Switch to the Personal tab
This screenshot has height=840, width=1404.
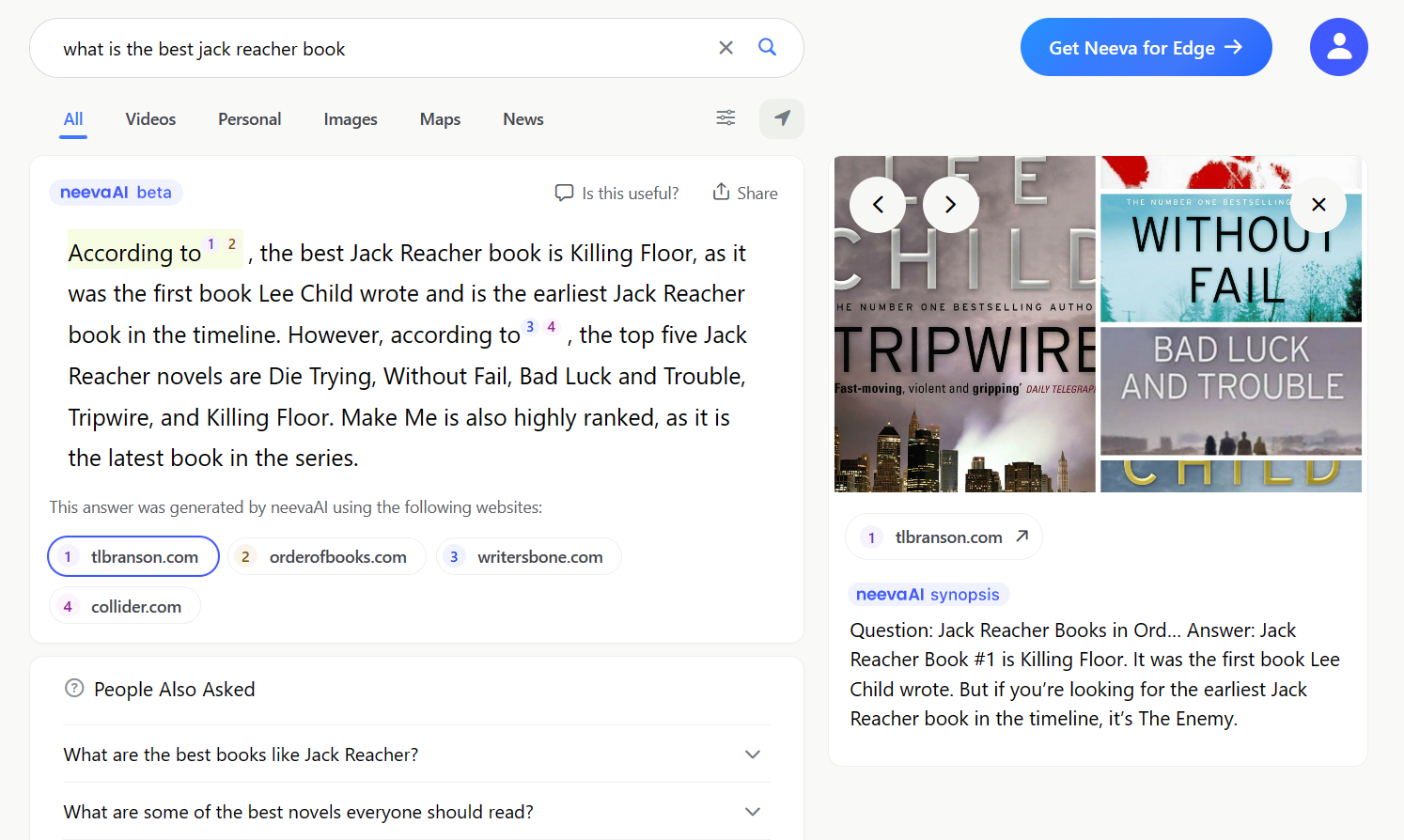coord(250,119)
